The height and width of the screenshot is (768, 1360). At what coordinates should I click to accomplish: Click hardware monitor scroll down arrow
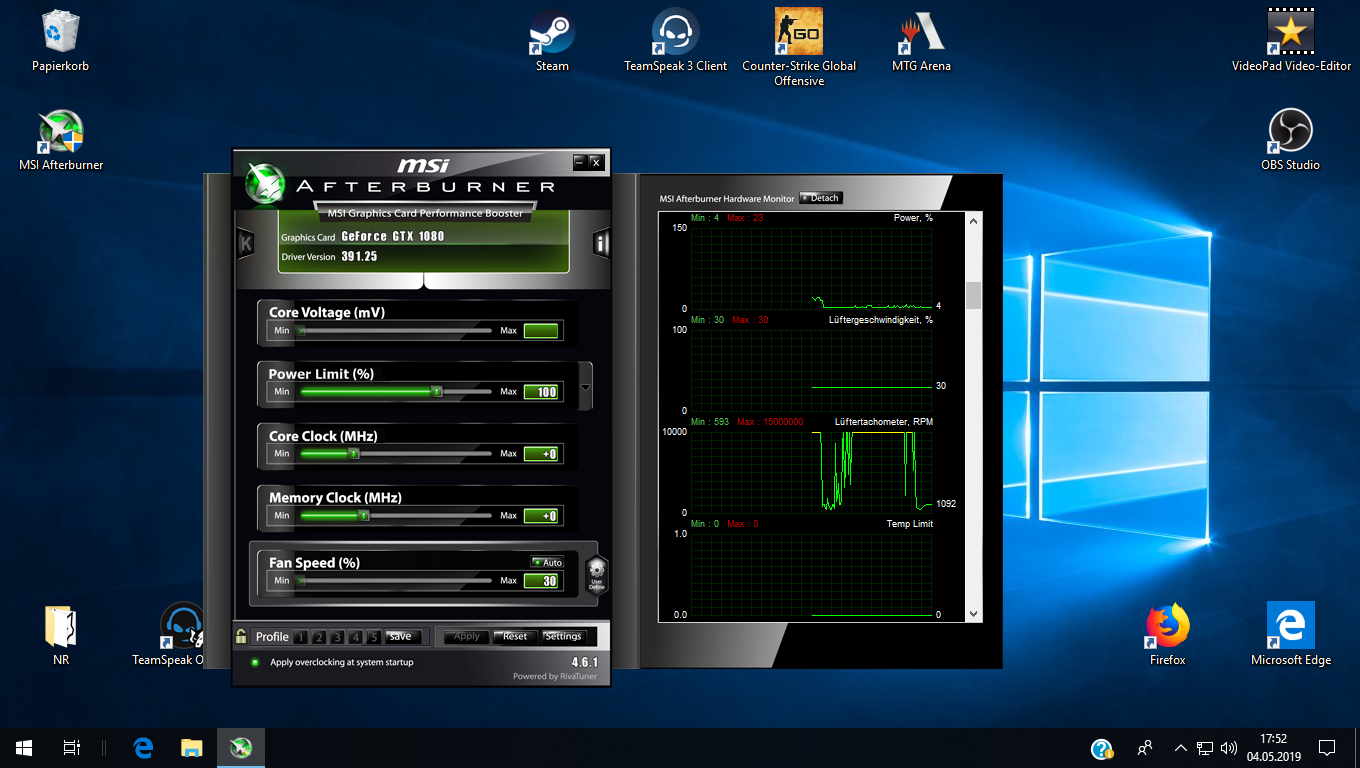tap(974, 614)
